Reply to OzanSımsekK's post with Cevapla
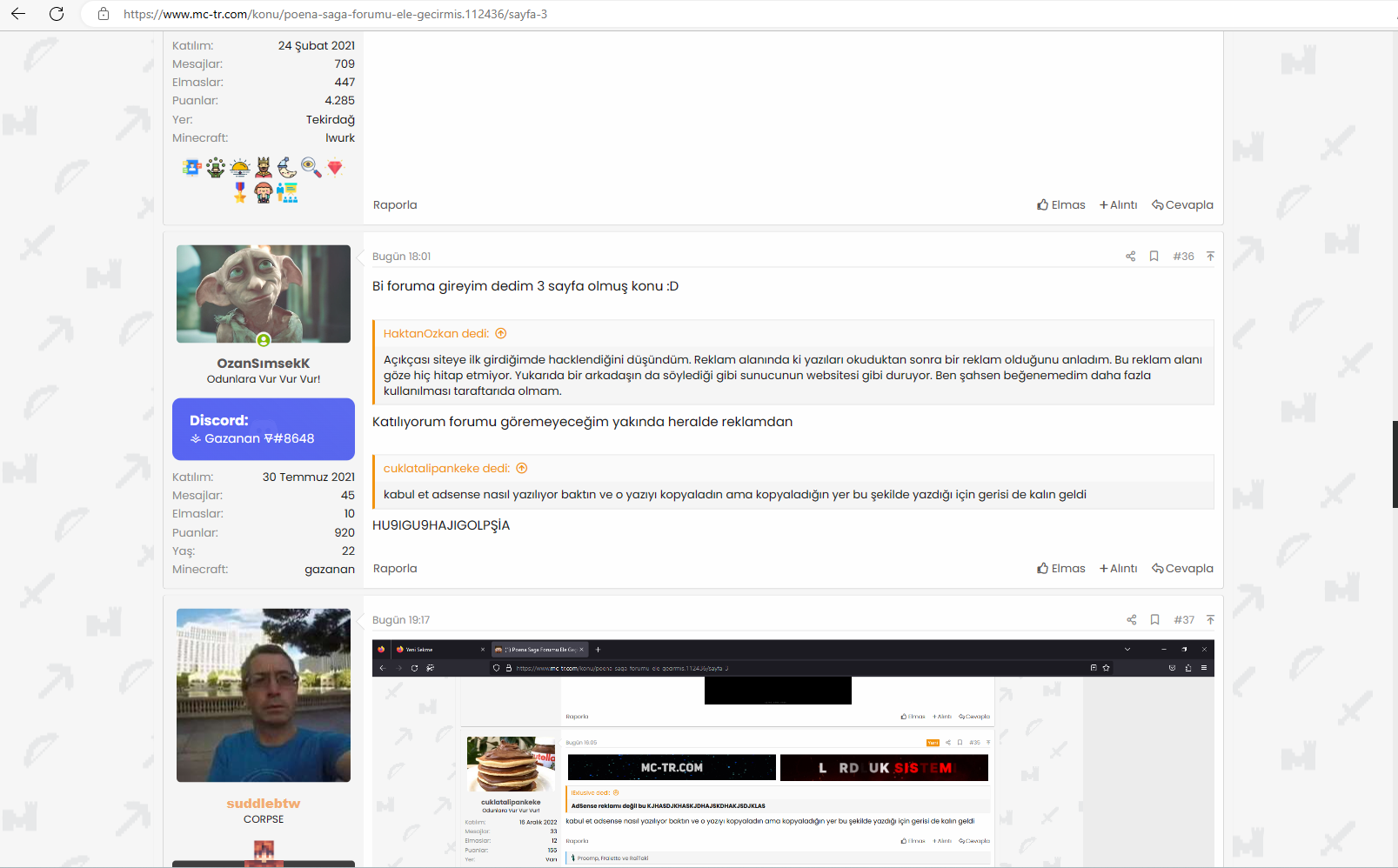Screen dimensions: 1398x868 point(1182,569)
